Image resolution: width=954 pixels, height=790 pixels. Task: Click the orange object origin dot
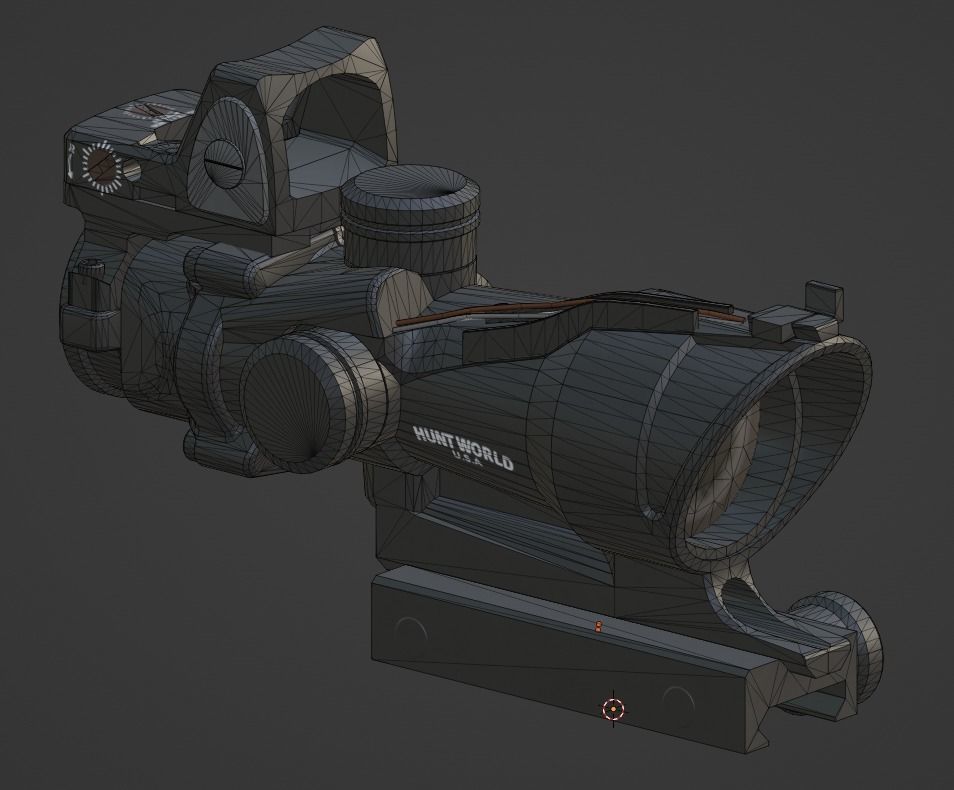tap(597, 625)
